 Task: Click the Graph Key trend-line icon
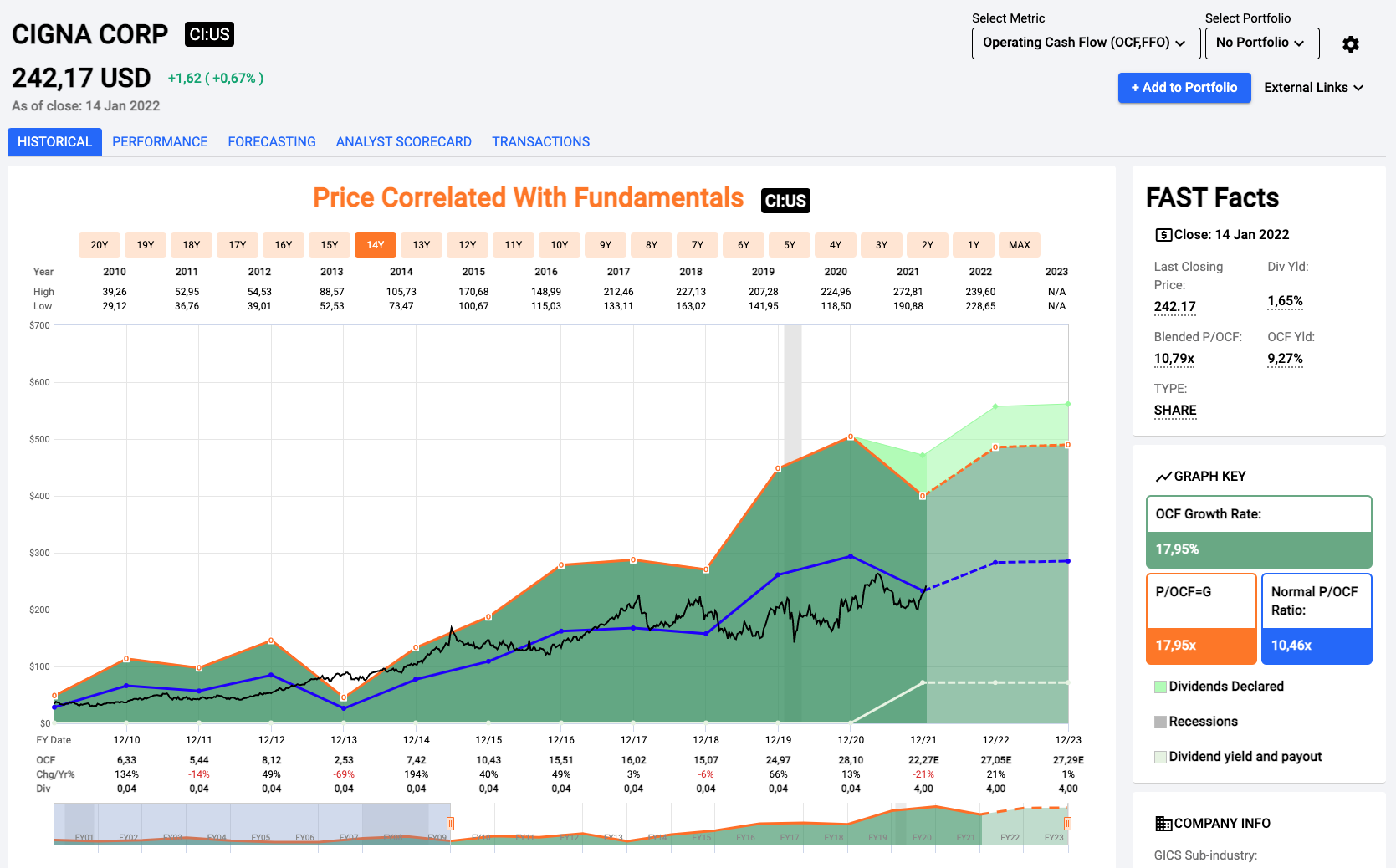pyautogui.click(x=1163, y=477)
